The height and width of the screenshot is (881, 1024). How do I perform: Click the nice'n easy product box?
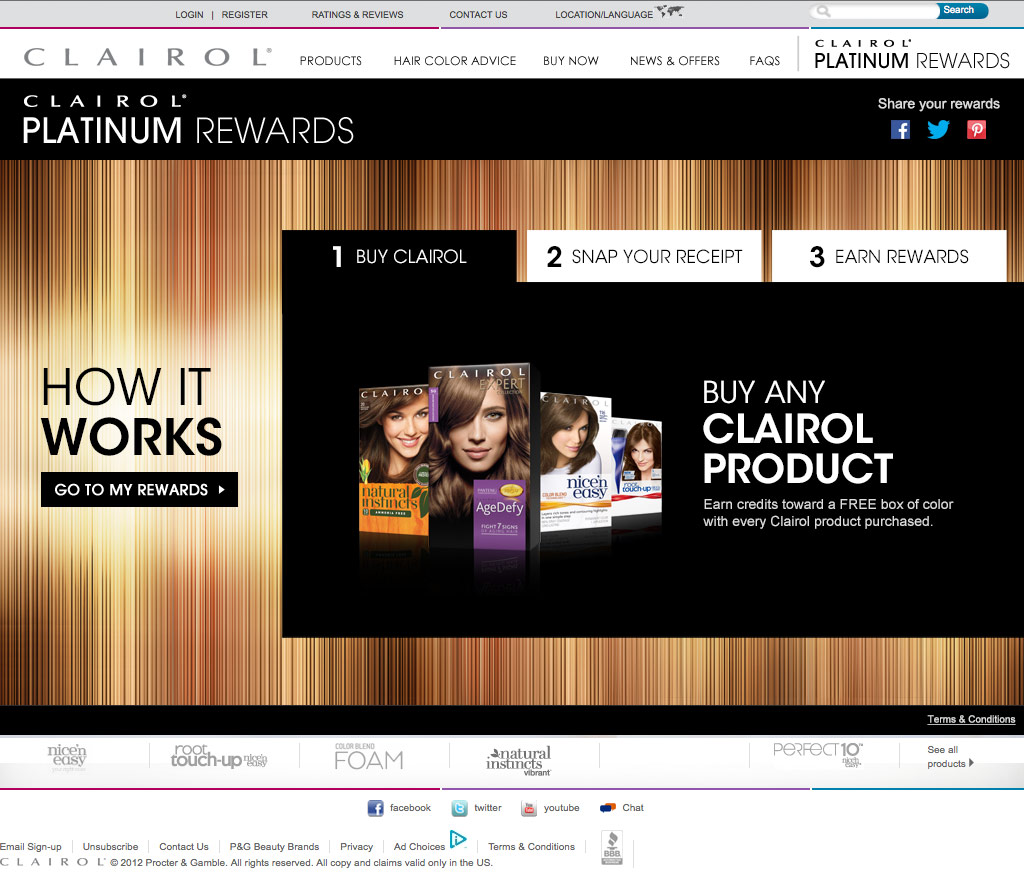(x=575, y=460)
